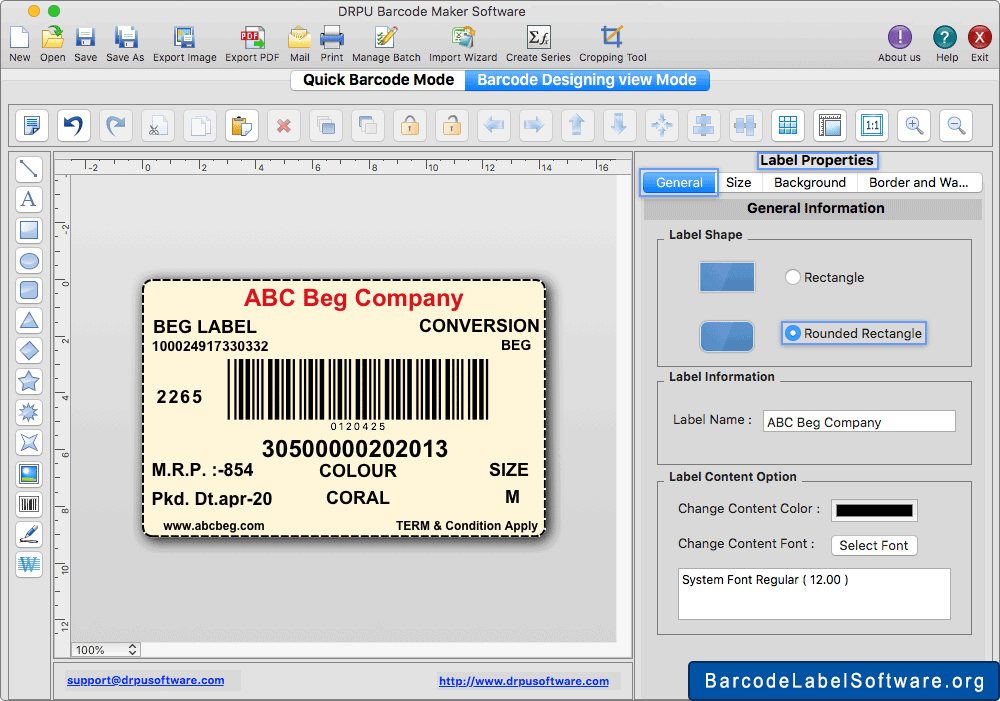Open the http://www.drpusoftware.com link
1000x701 pixels.
click(x=524, y=681)
